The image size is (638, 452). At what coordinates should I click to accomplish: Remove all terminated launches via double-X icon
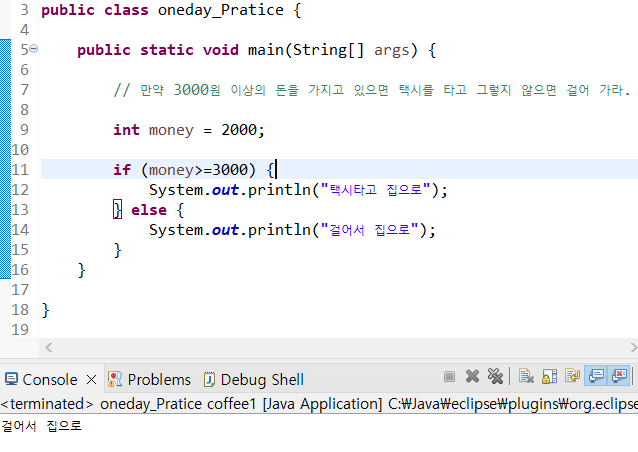point(495,377)
